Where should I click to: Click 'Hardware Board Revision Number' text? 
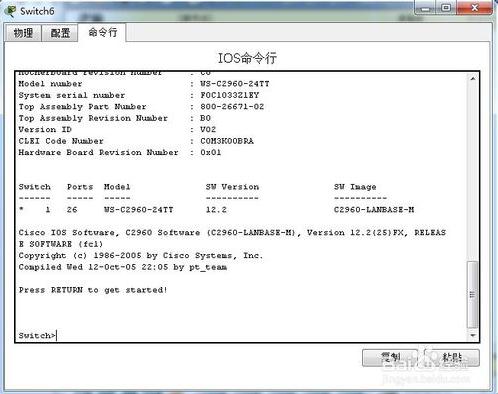coord(98,153)
